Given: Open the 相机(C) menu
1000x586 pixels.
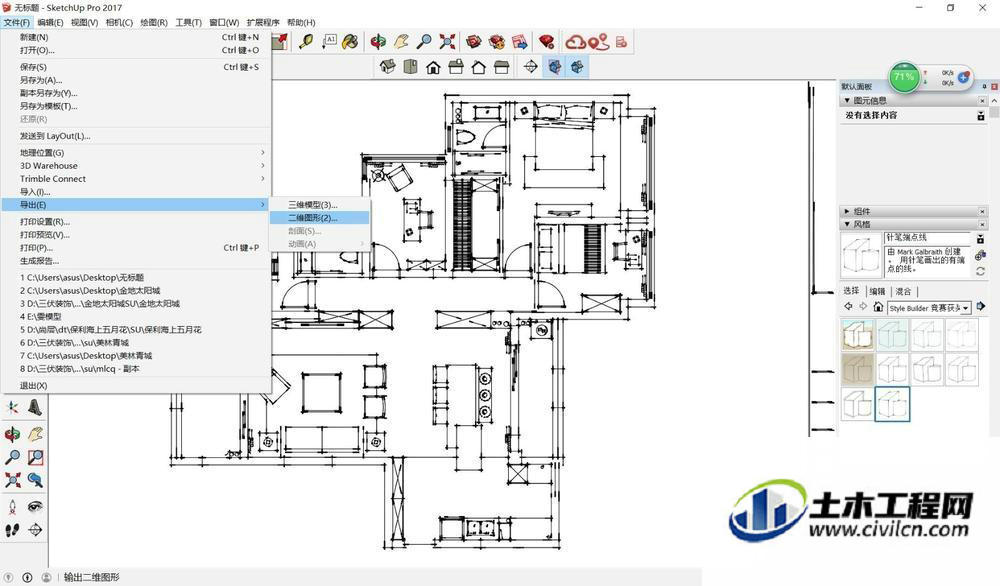Looking at the screenshot, I should [119, 22].
